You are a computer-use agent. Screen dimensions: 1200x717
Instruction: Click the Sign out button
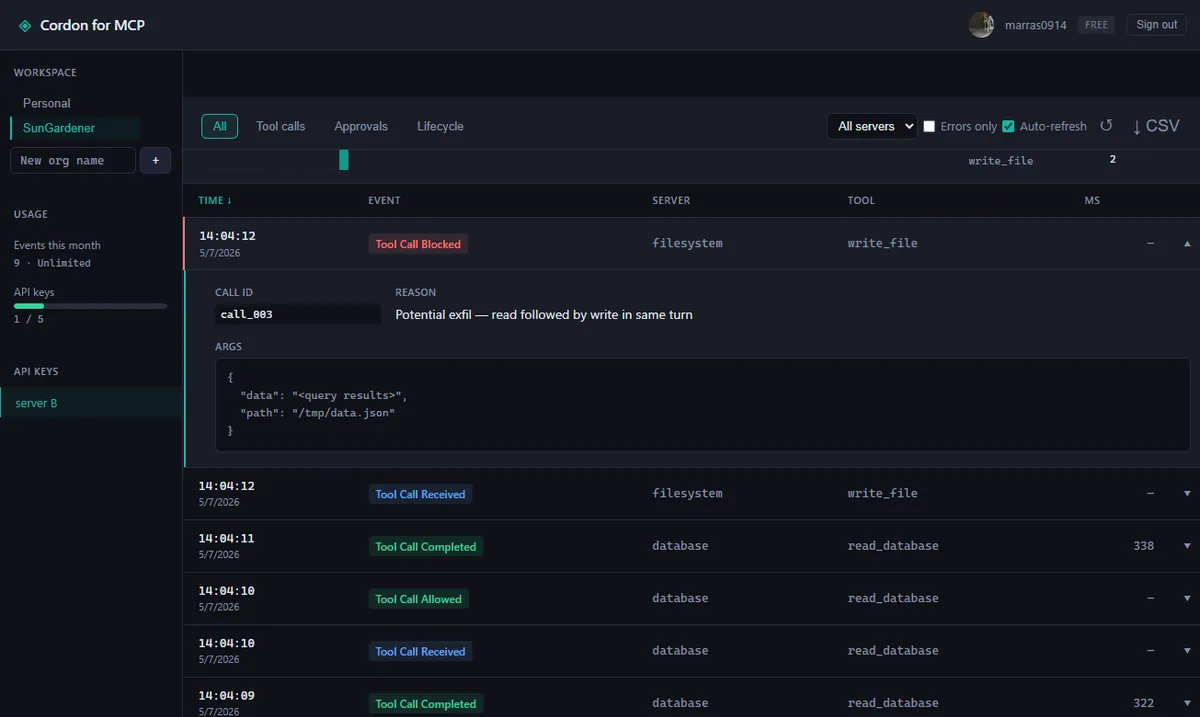(1156, 25)
